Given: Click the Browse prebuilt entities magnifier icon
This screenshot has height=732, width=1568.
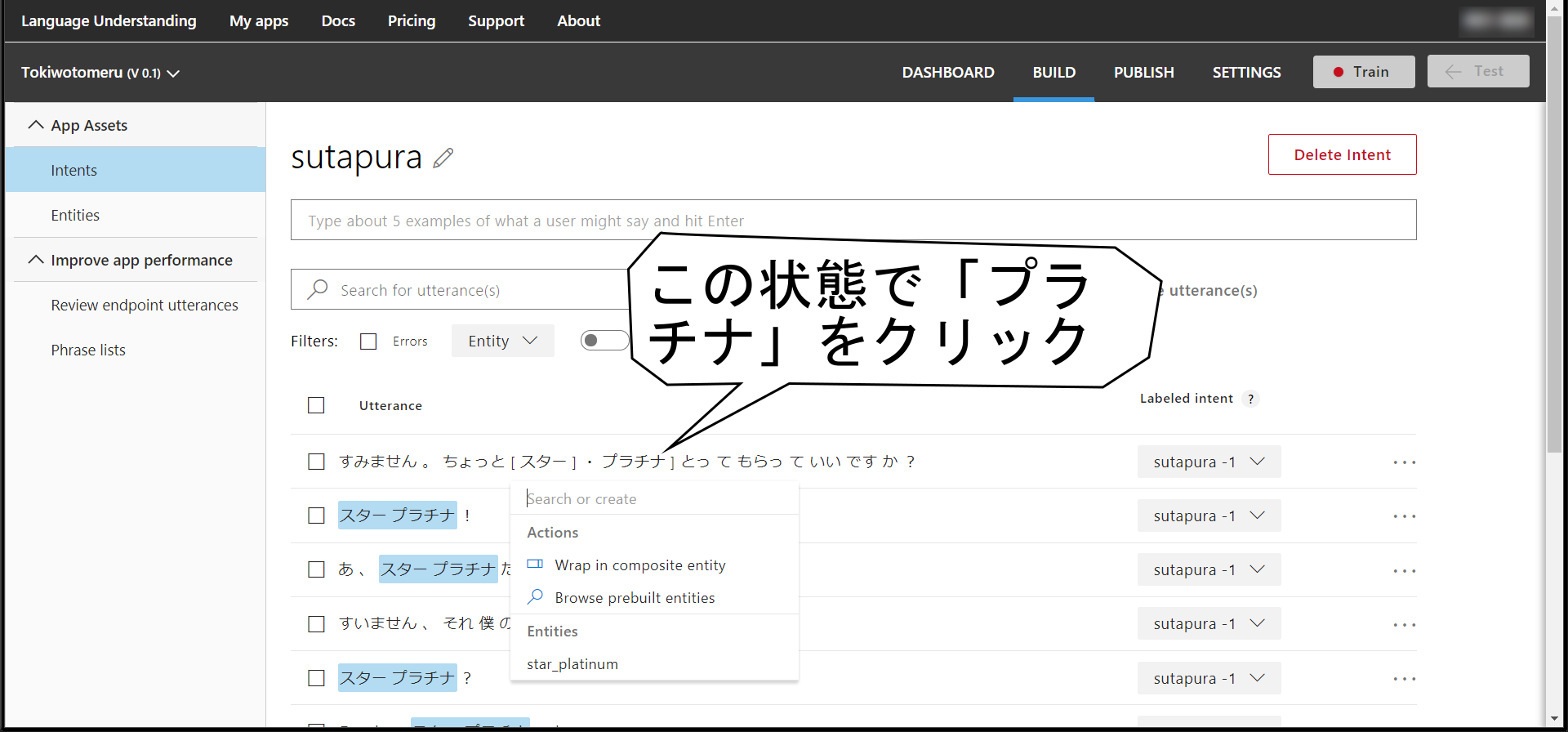Looking at the screenshot, I should [535, 597].
